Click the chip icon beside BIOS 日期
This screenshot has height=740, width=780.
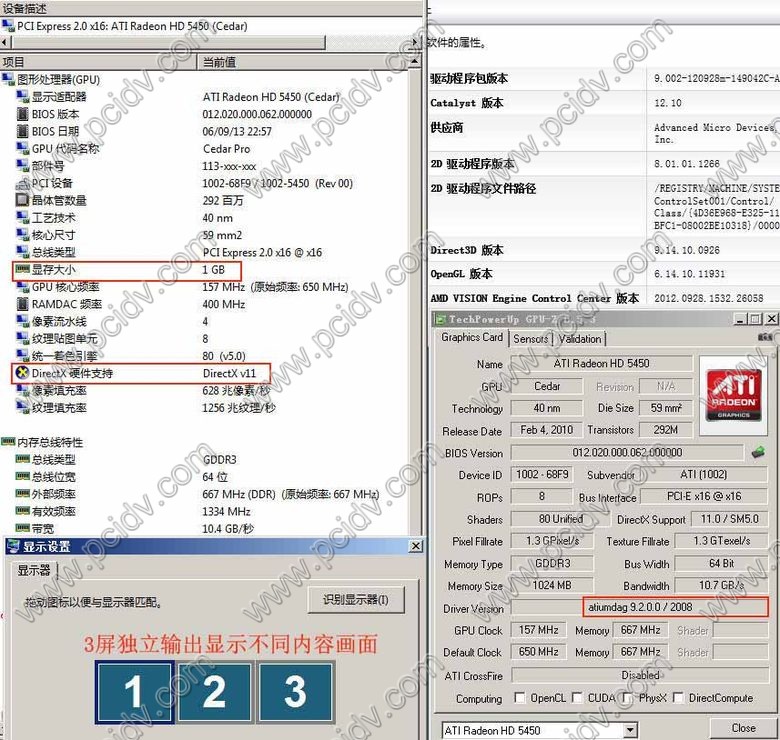[22, 131]
